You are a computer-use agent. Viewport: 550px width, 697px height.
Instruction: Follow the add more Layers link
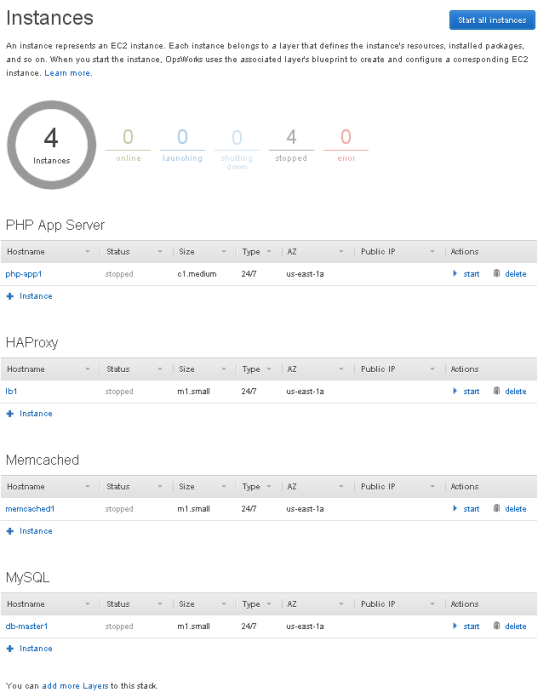(75, 685)
